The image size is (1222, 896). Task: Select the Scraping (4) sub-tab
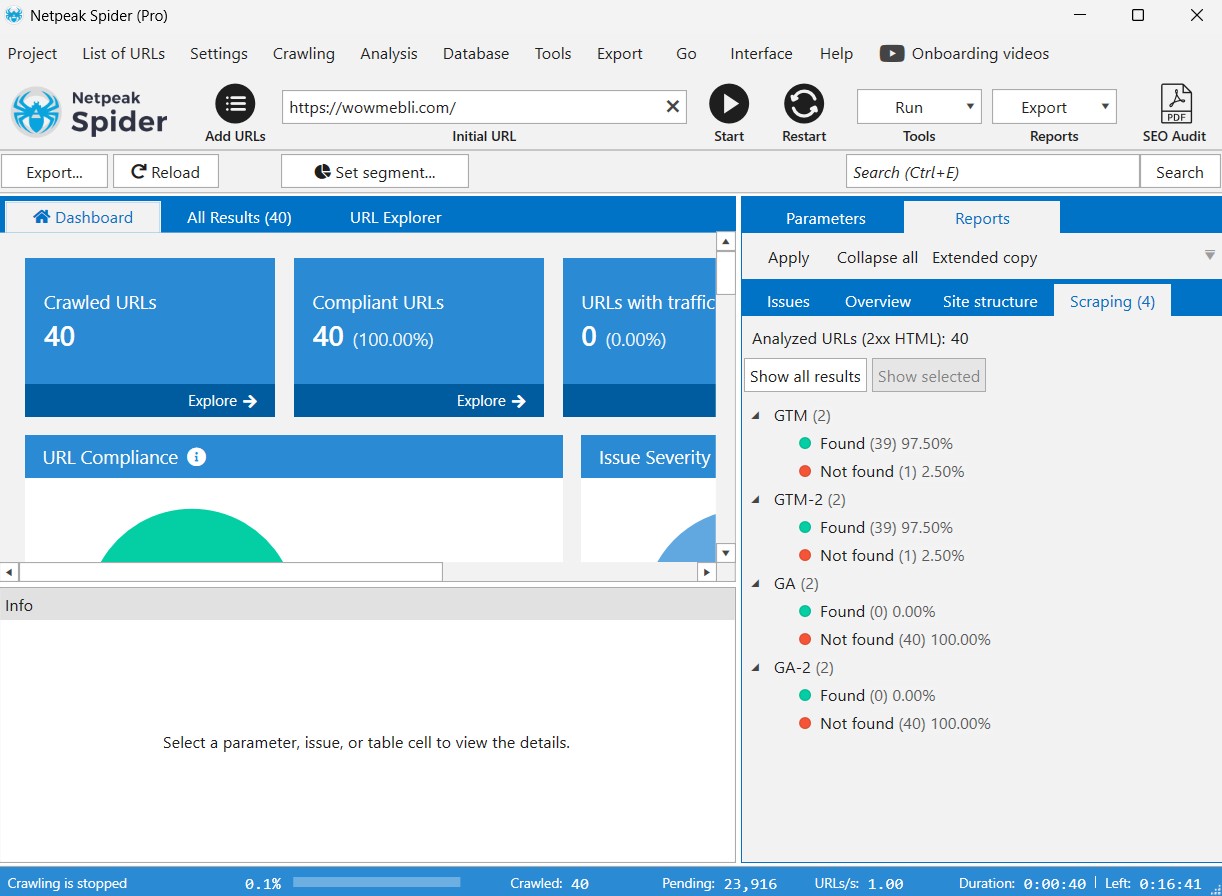pyautogui.click(x=1112, y=301)
